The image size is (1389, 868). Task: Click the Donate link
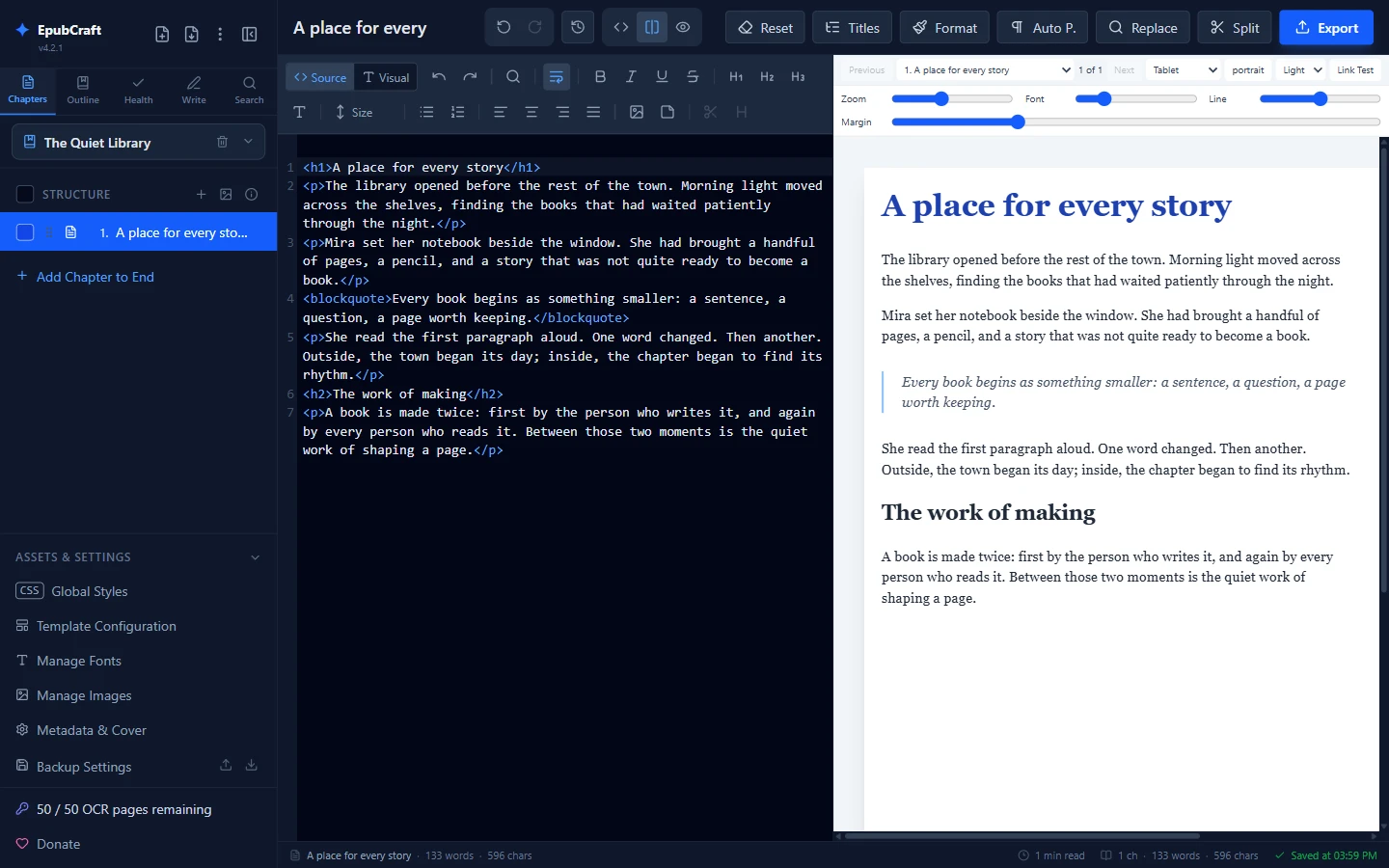coord(48,844)
